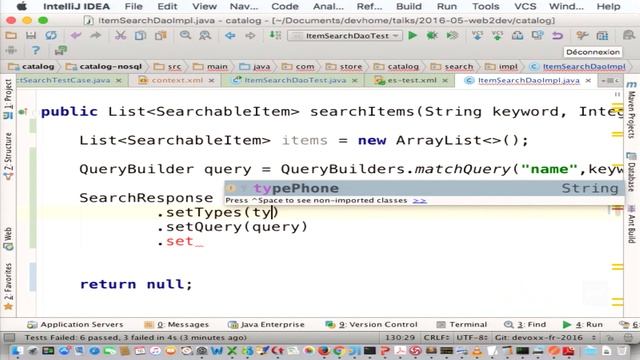Open the editor tabs overflow list
640x360 pixels.
[x=610, y=81]
